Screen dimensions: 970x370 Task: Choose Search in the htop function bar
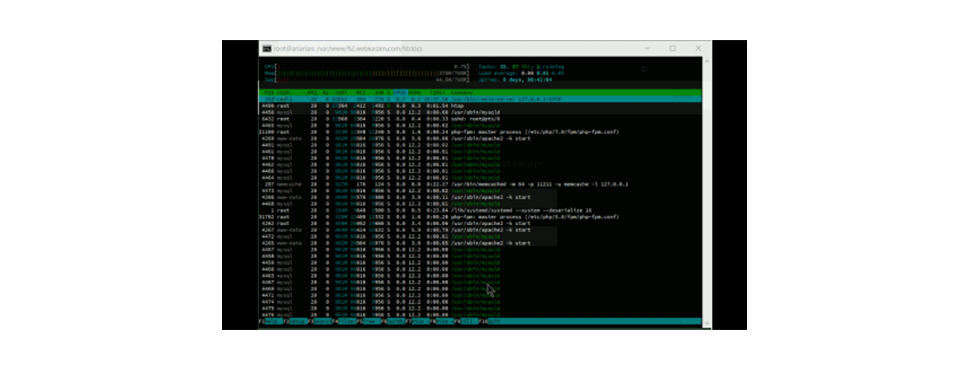[x=320, y=321]
